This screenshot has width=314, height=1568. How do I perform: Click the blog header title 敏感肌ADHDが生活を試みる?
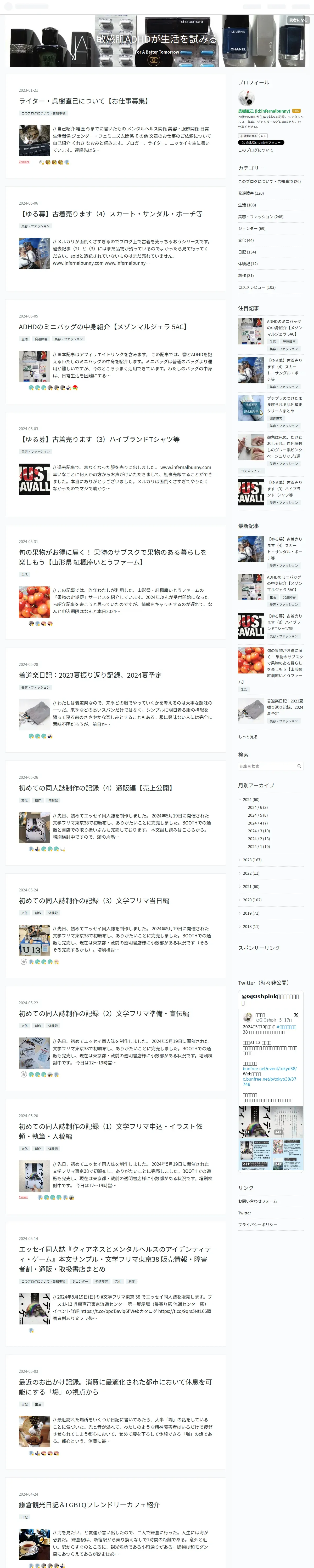tap(157, 39)
